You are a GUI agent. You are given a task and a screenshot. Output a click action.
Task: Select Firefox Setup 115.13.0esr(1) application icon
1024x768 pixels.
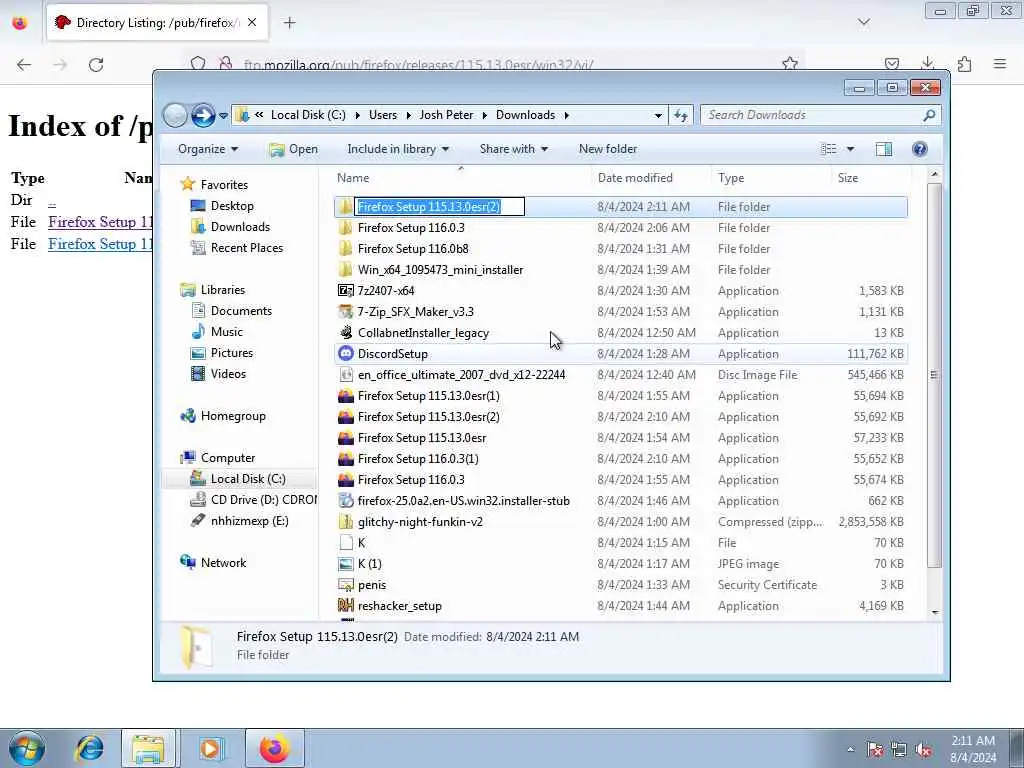tap(345, 396)
